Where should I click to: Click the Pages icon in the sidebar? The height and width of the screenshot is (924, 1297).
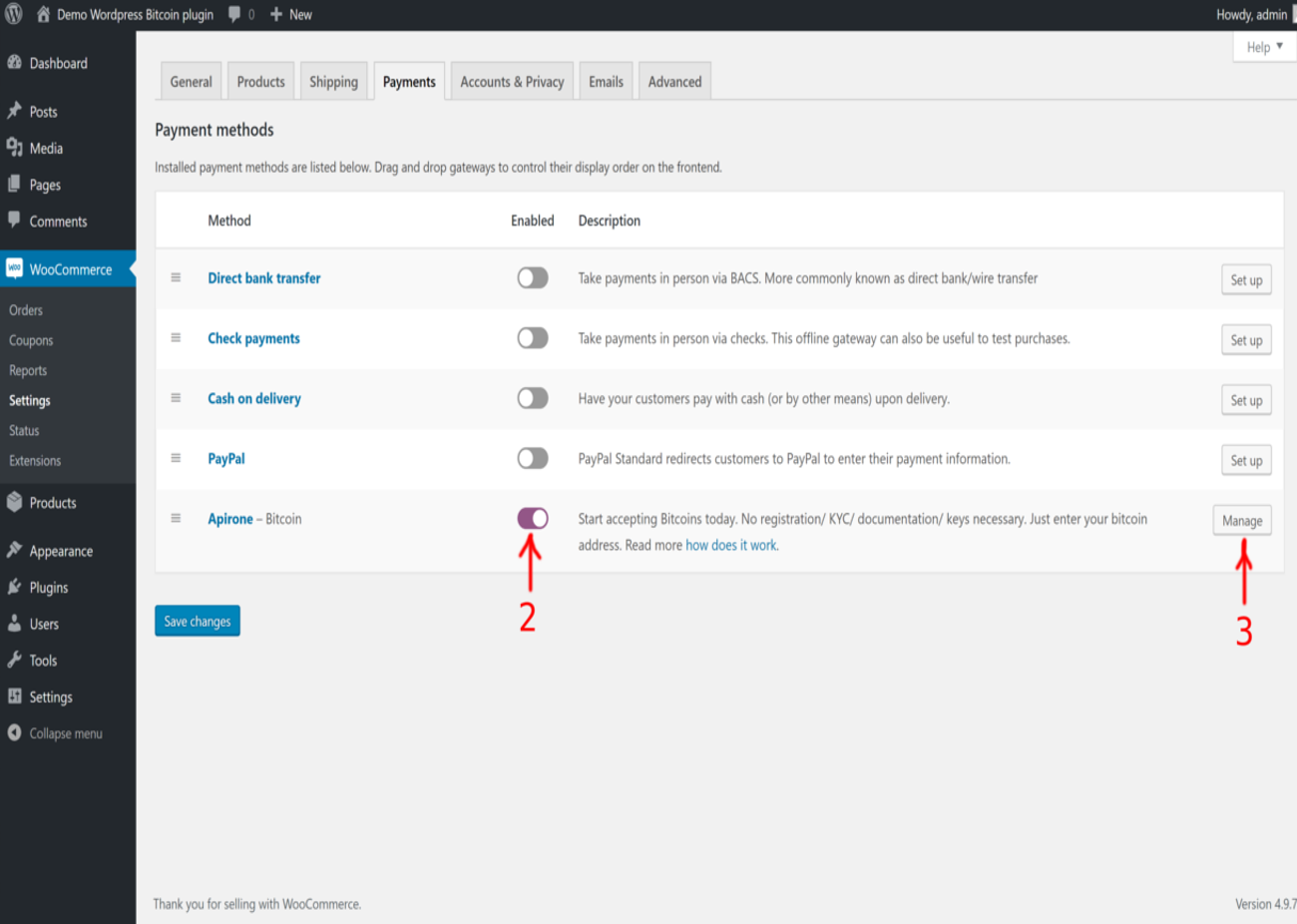click(14, 185)
